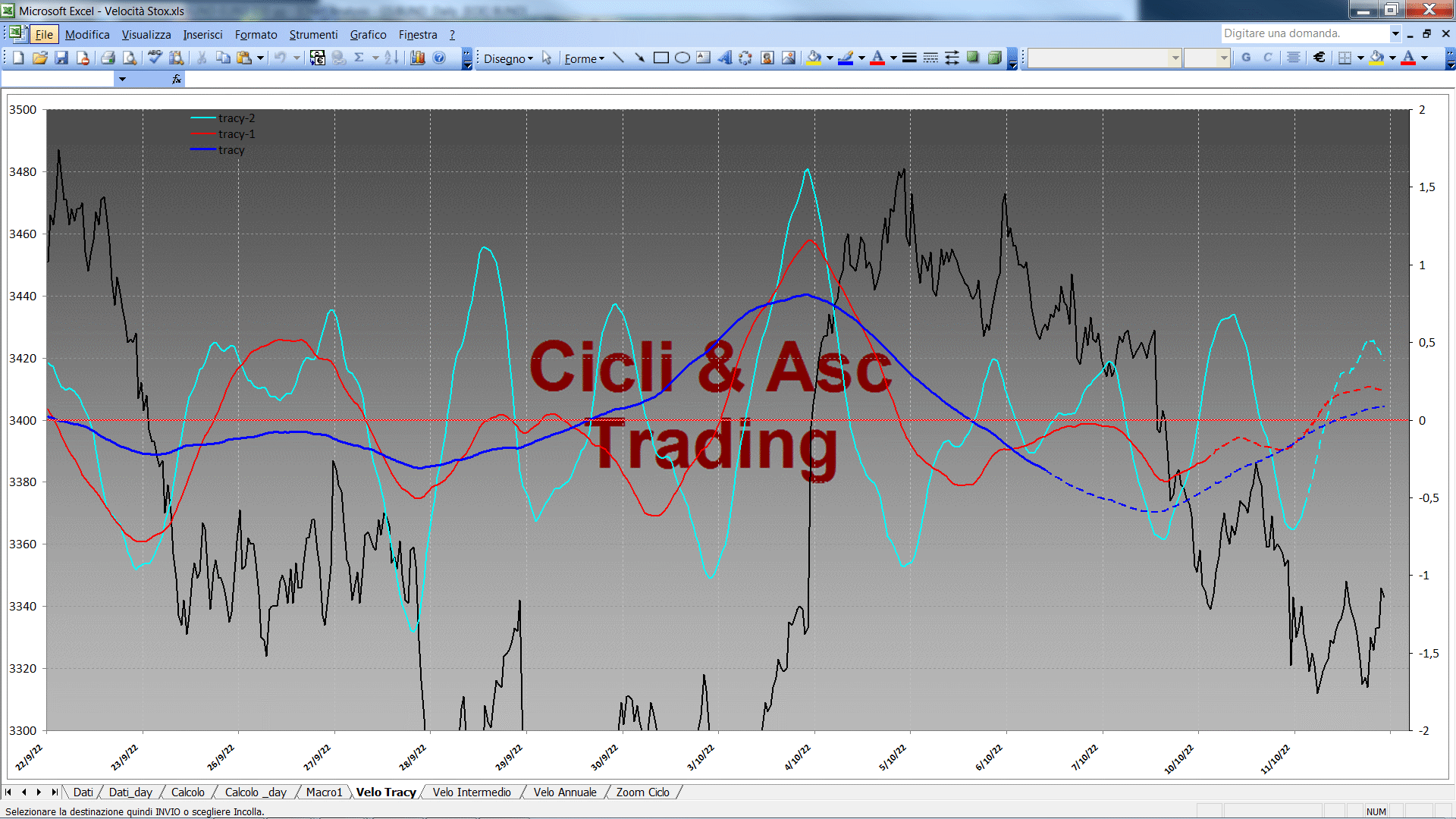Open the Chart Wizard icon
This screenshot has height=819, width=1456.
418,58
